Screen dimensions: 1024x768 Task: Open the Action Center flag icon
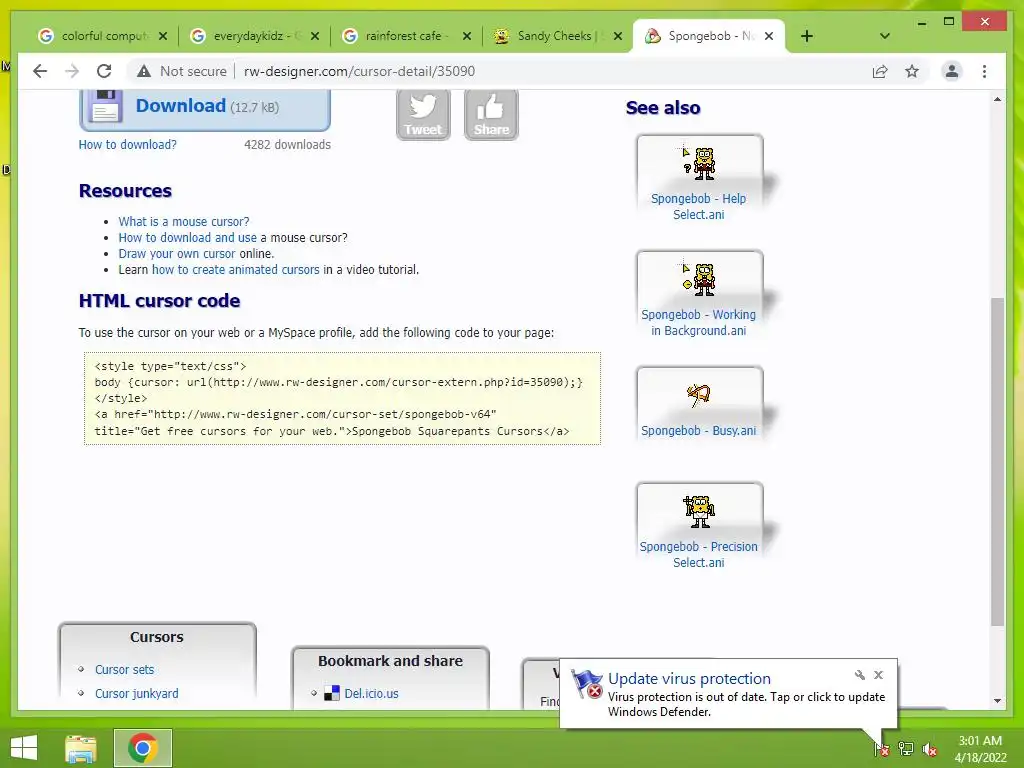click(x=881, y=748)
